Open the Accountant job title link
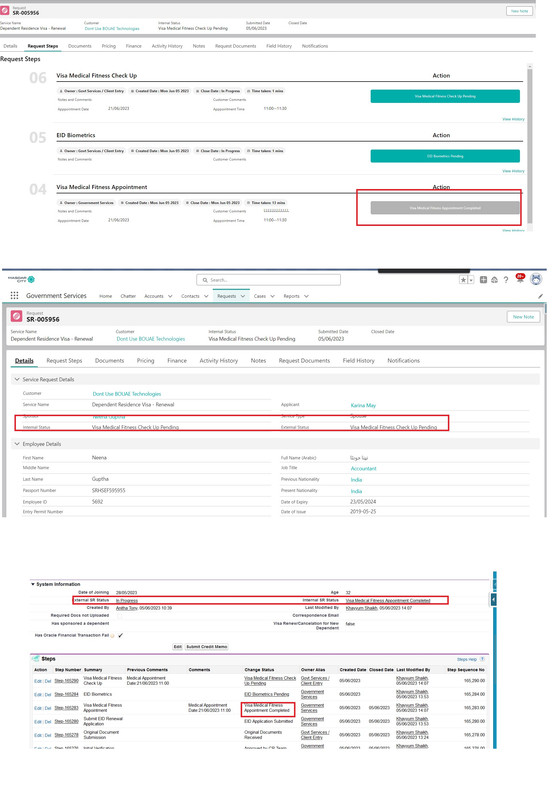The width and height of the screenshot is (554, 800). point(363,468)
